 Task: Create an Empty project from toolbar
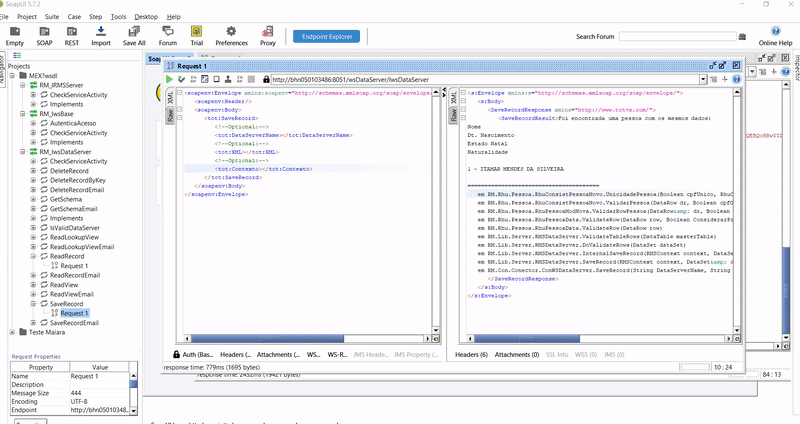(15, 36)
